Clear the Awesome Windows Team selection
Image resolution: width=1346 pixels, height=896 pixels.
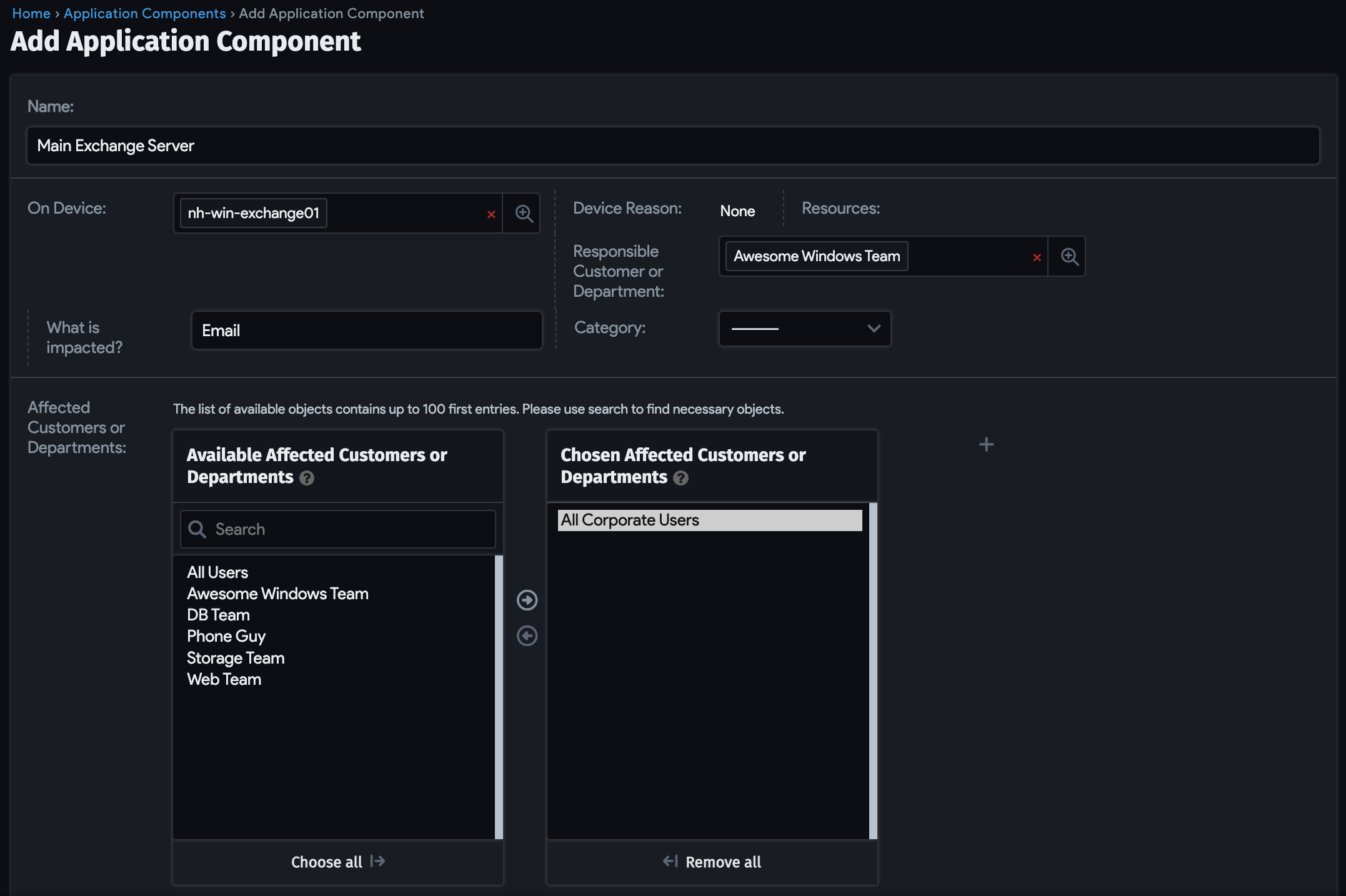pyautogui.click(x=1037, y=257)
